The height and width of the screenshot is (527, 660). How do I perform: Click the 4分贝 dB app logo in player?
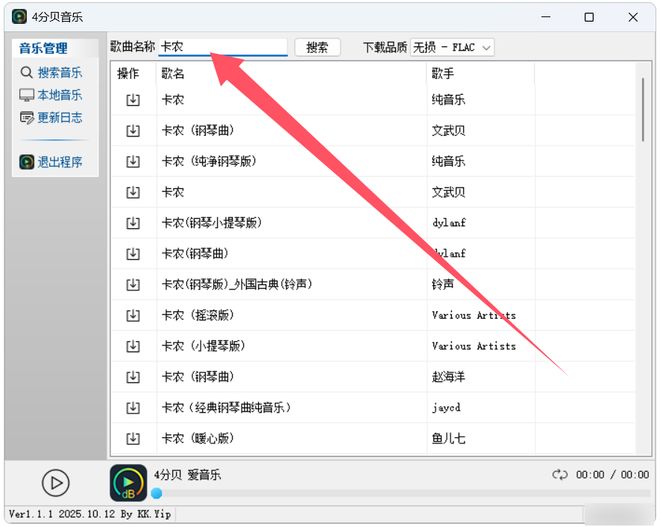point(128,483)
